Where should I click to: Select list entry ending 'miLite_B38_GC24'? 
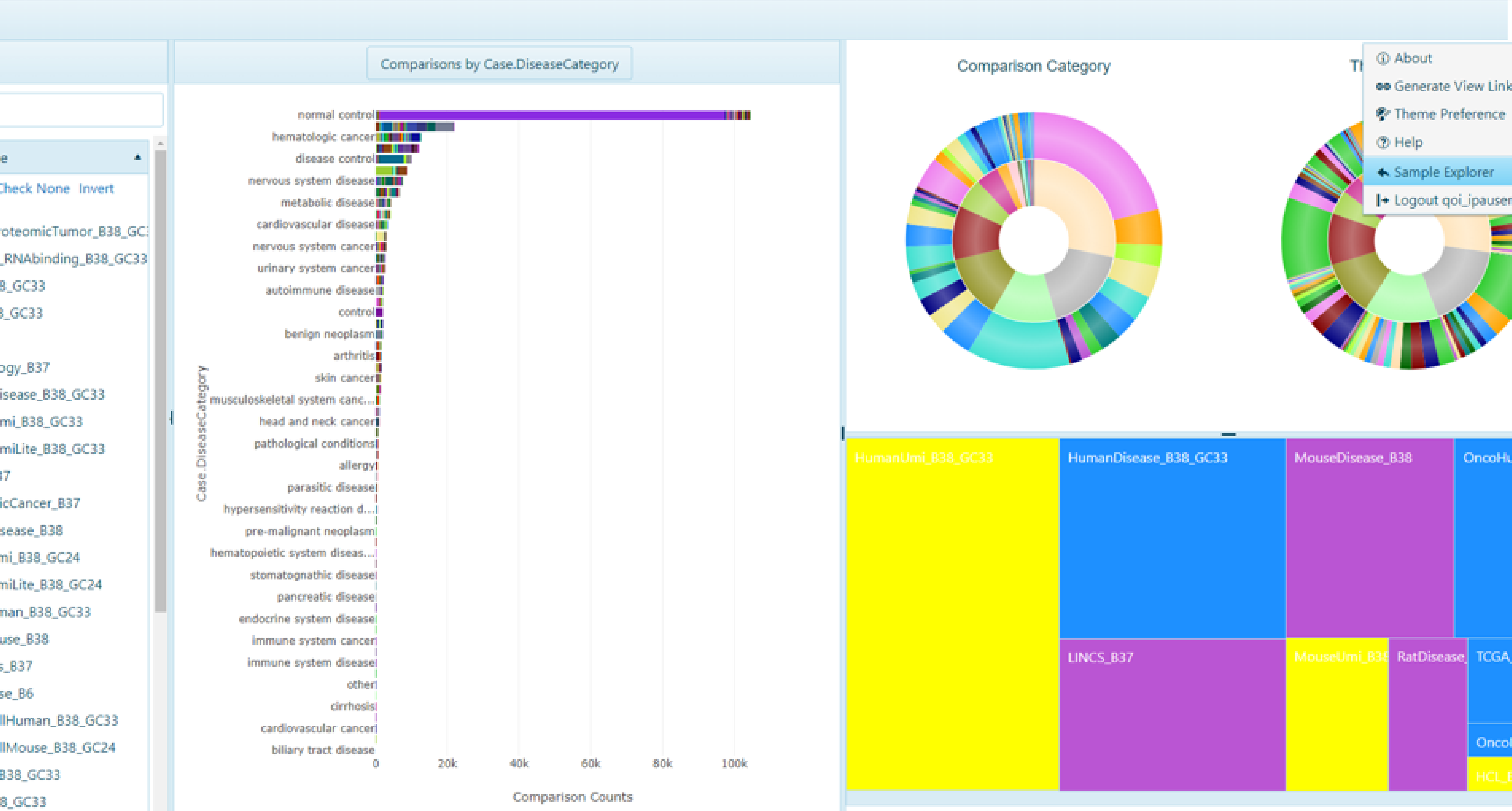click(51, 585)
